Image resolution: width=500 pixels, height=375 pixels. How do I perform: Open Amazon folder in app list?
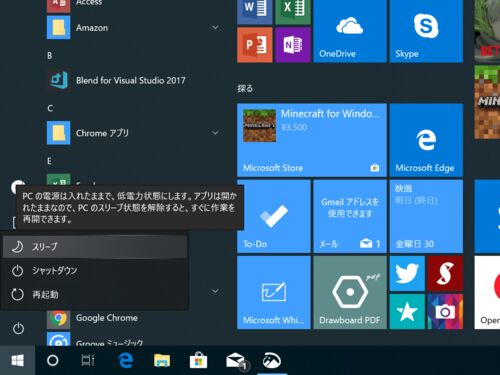pos(133,27)
